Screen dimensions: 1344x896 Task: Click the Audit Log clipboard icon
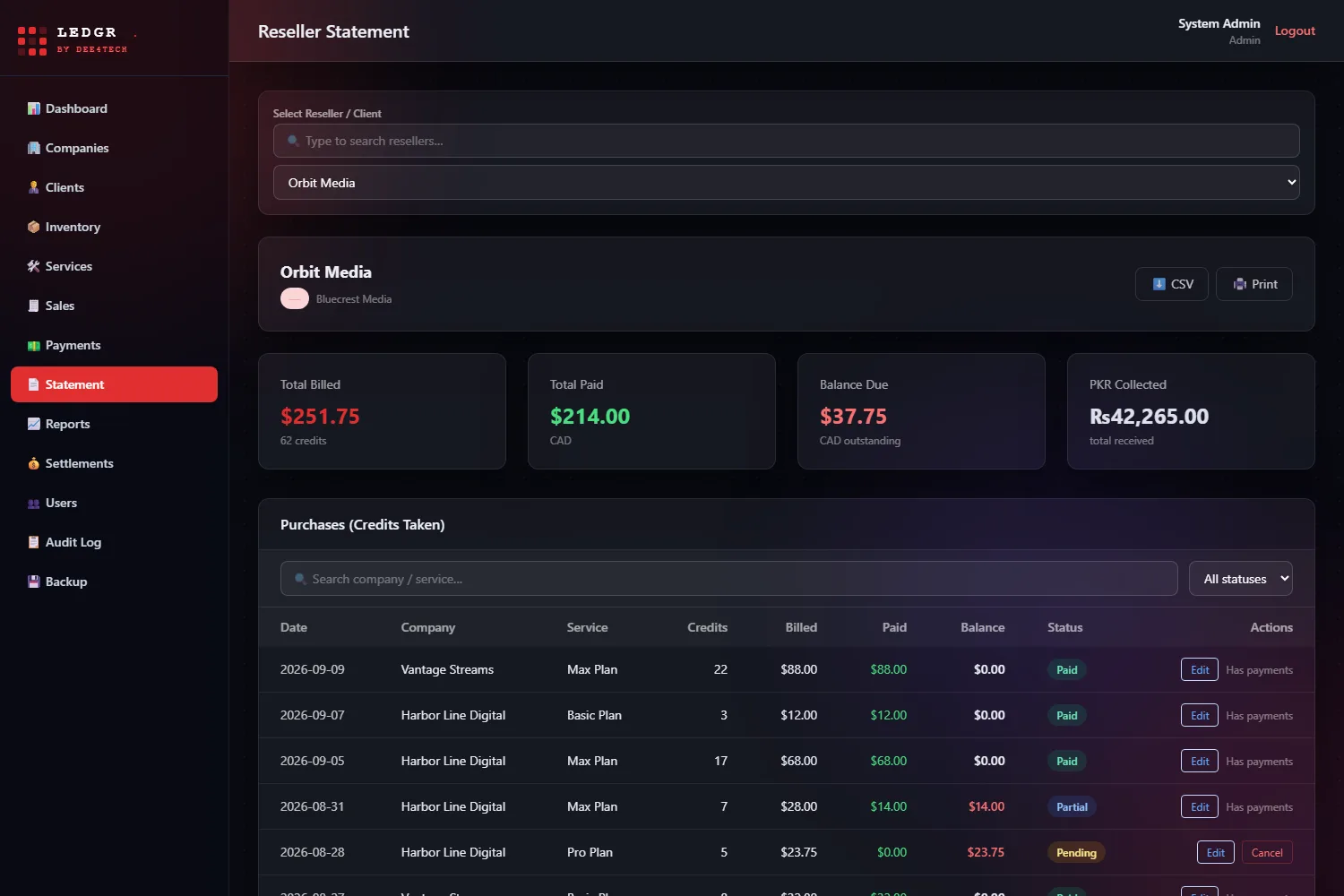coord(34,542)
